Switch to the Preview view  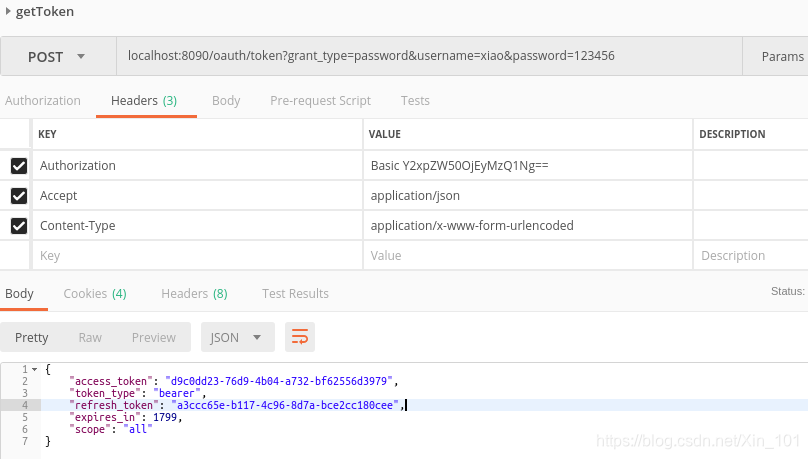pyautogui.click(x=154, y=337)
